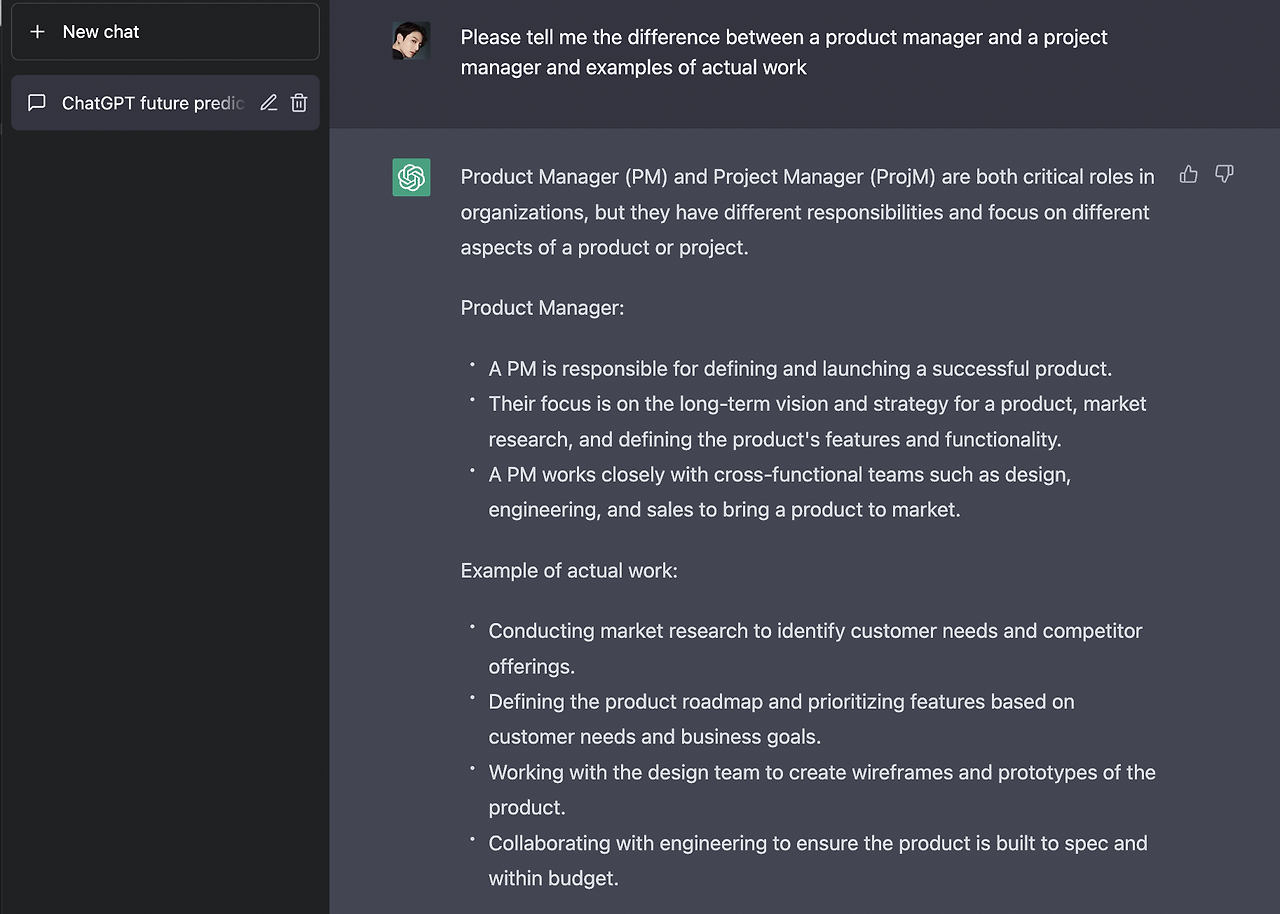Screen dimensions: 1280x914
Task: Like the response with thumbs up
Action: 1188,175
